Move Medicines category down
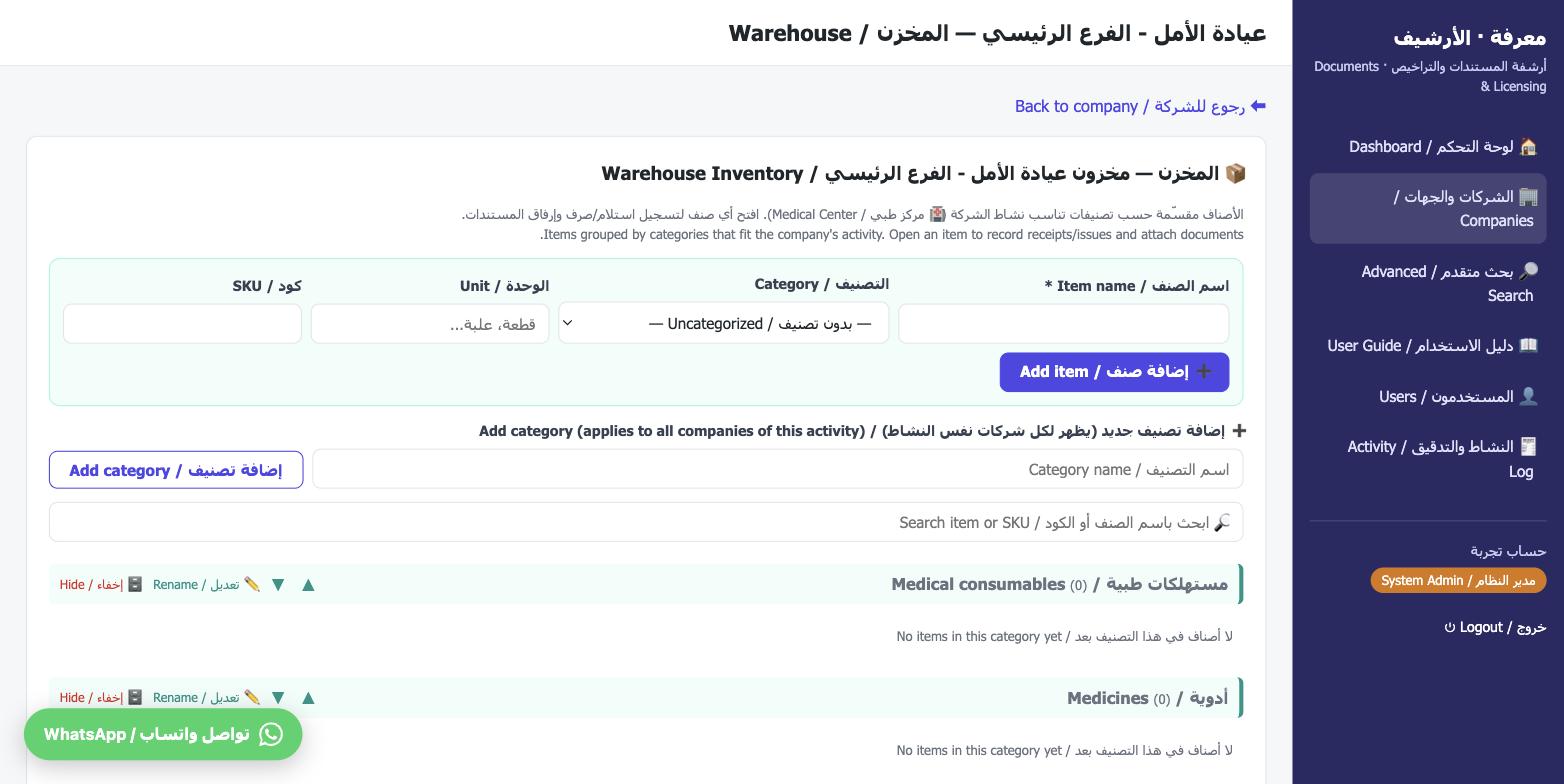This screenshot has height=784, width=1564. [x=278, y=698]
